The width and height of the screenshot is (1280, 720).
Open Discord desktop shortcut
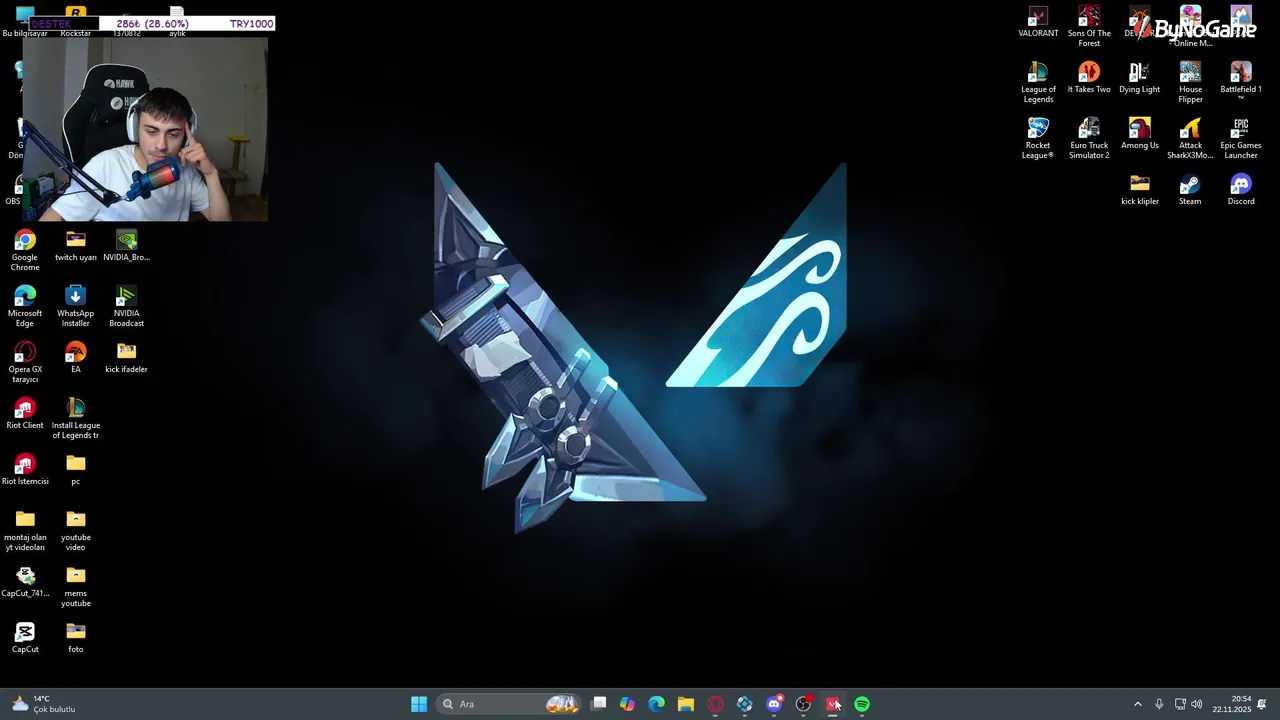1241,190
